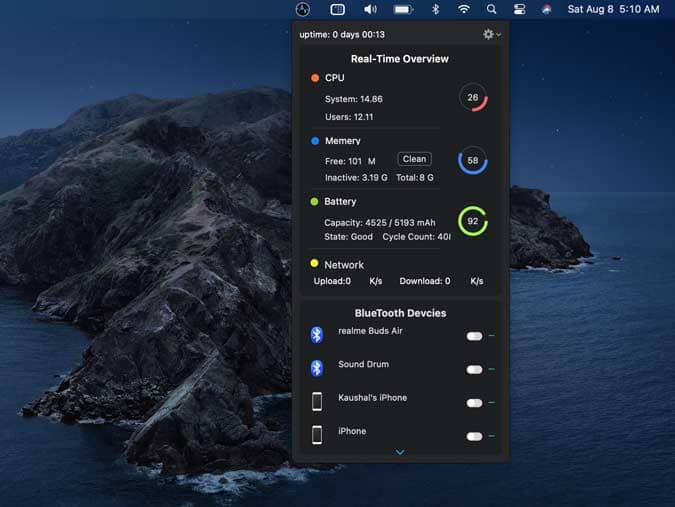The image size is (675, 507).
Task: Click the Clean memory button
Action: tap(414, 159)
